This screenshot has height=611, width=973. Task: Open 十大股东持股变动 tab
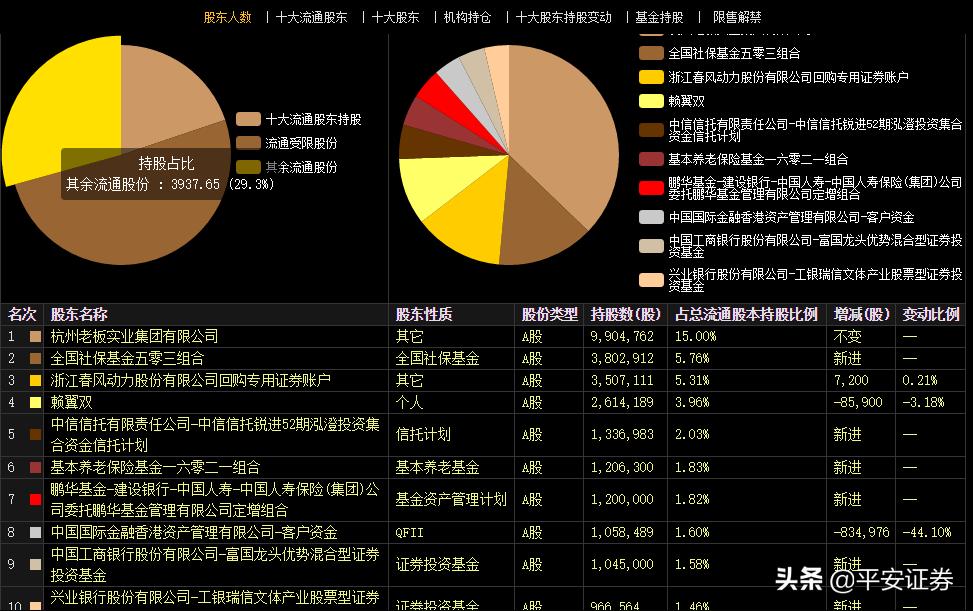click(x=563, y=17)
